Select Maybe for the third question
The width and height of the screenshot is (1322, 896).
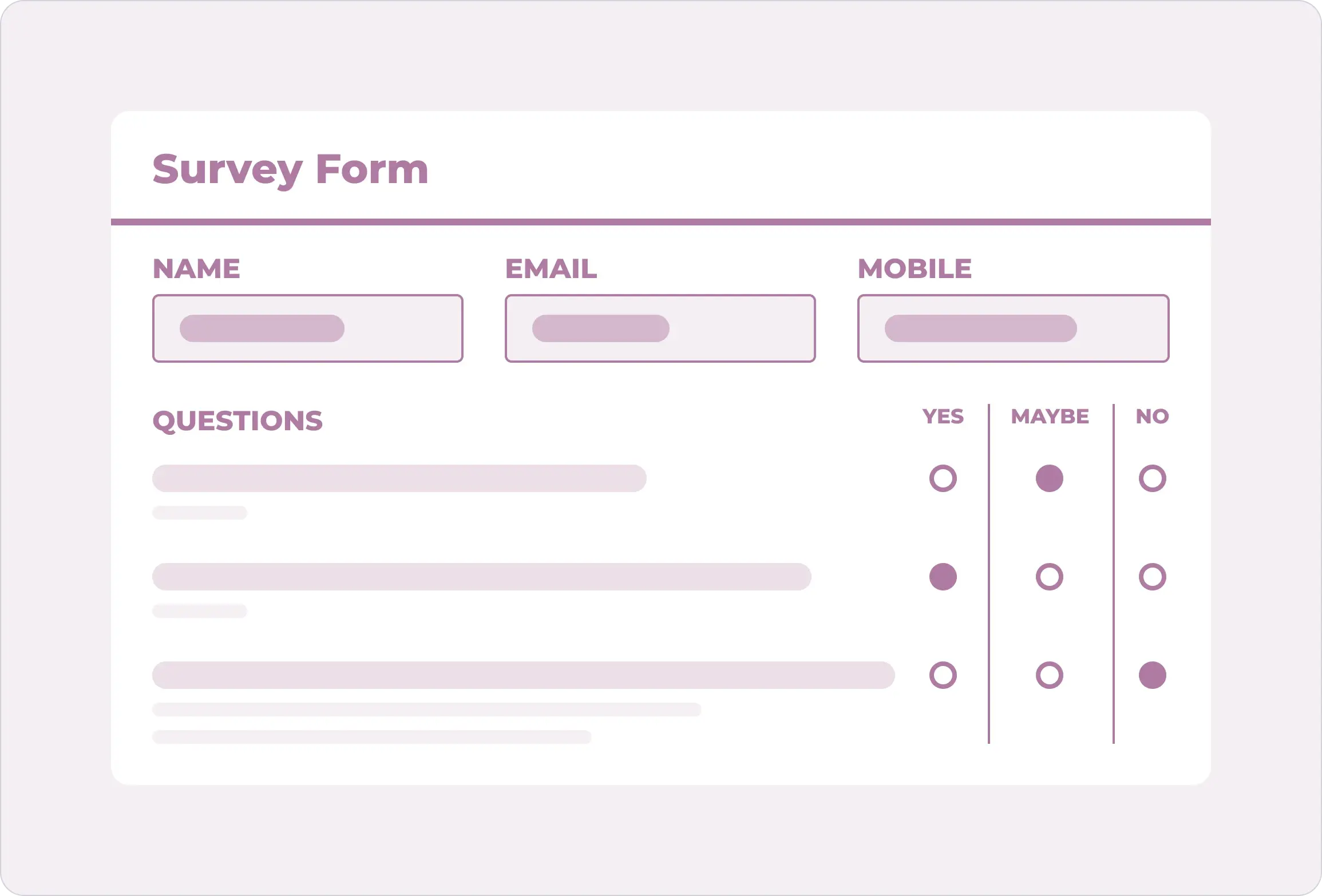pyautogui.click(x=1050, y=675)
